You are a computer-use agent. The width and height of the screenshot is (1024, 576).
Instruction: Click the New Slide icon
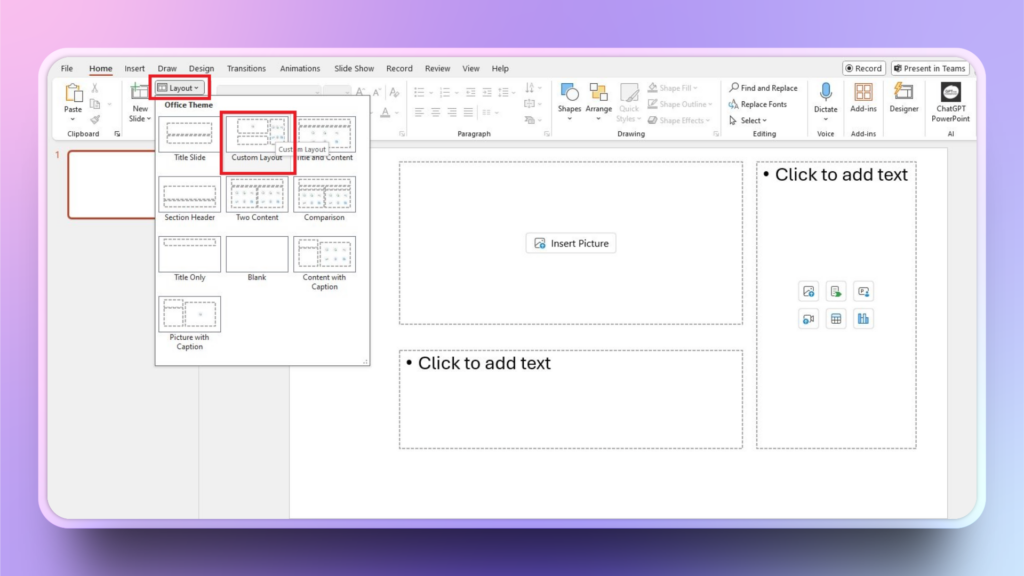point(139,92)
